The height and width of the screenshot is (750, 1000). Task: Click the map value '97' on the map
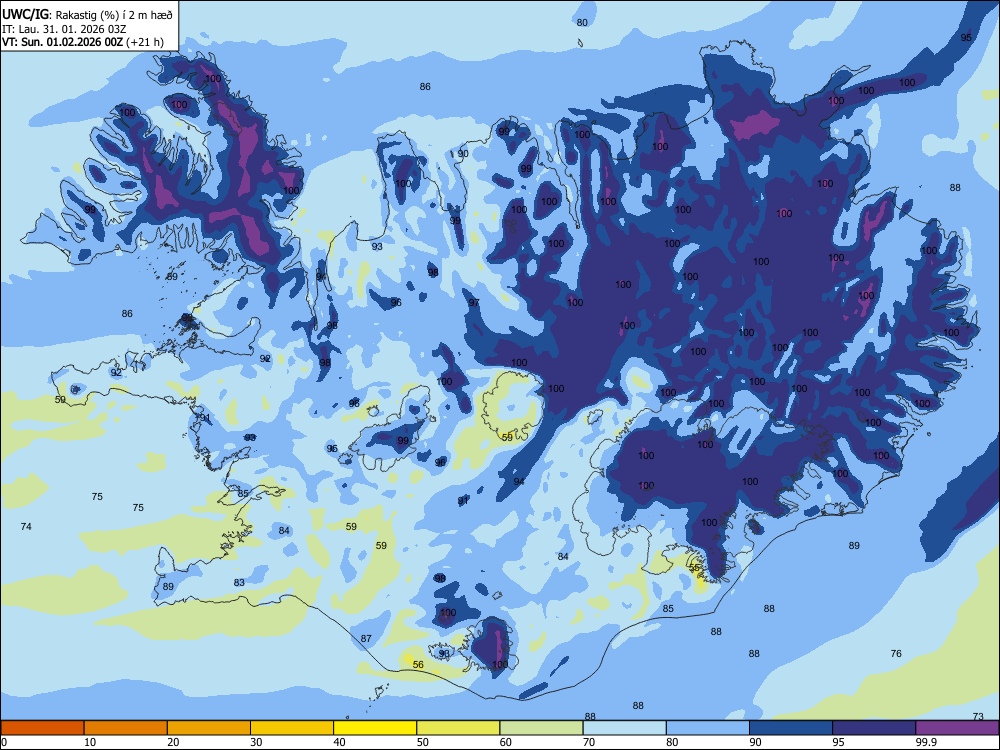(x=474, y=302)
